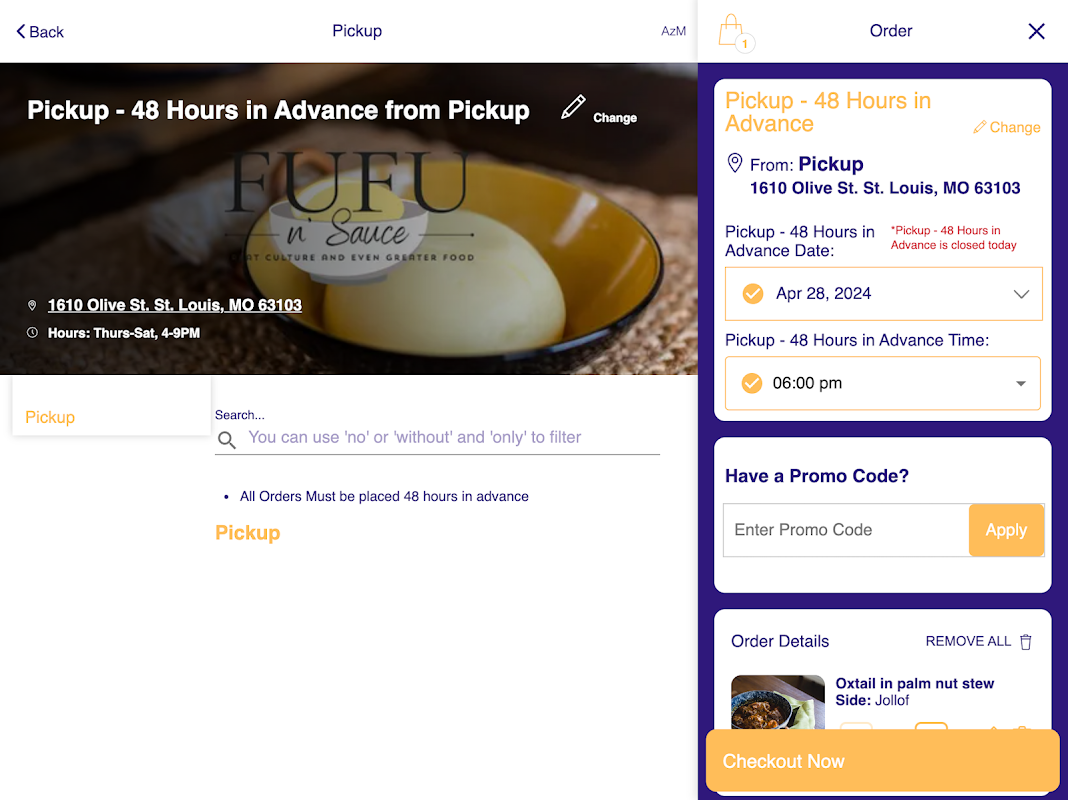Expand date picker using chevron arrow
1068x800 pixels.
tap(1020, 294)
